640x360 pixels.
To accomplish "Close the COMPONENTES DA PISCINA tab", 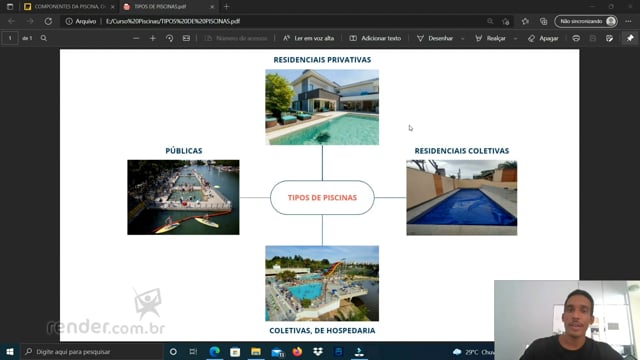I will click(x=112, y=7).
